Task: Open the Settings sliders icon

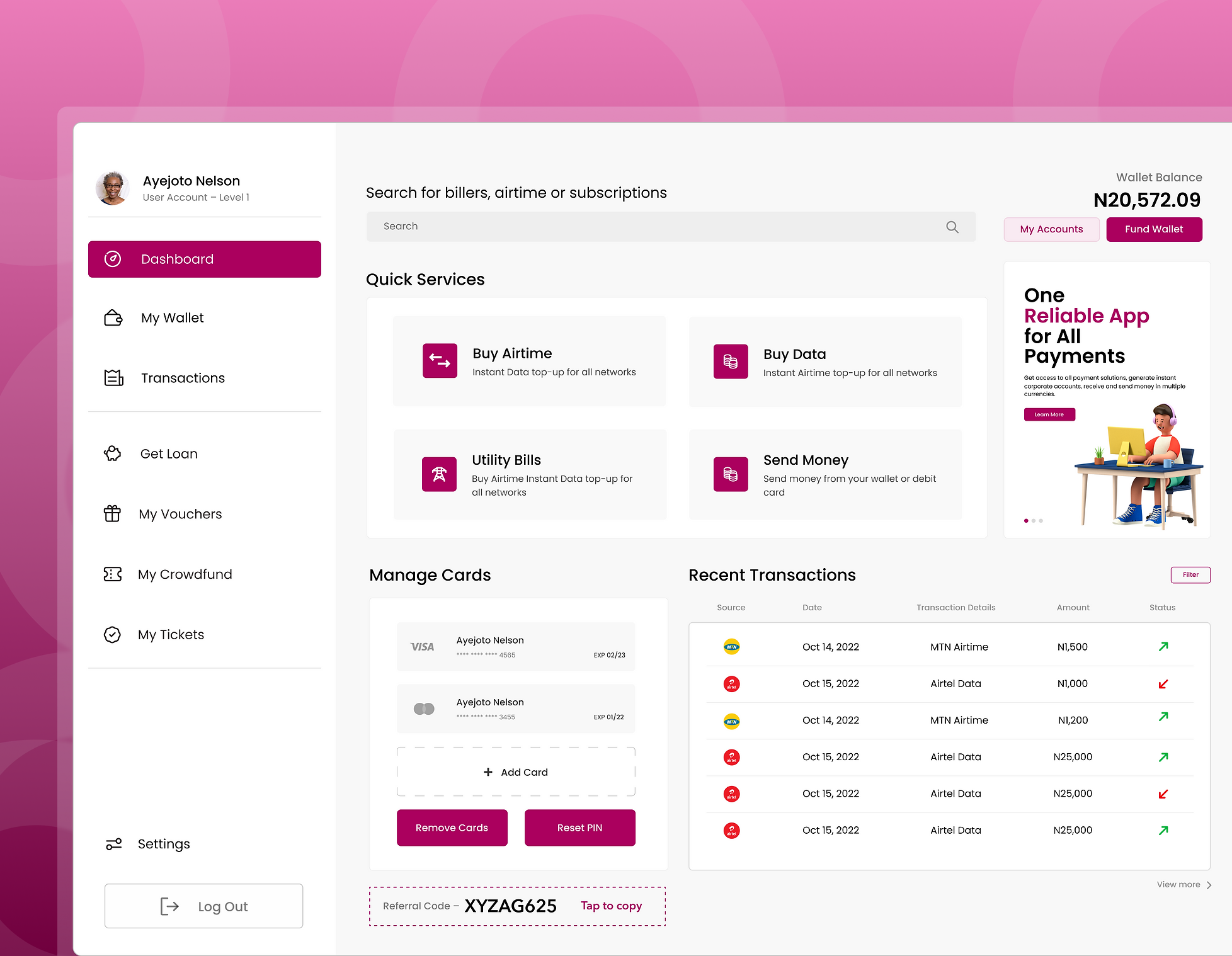Action: pos(113,844)
